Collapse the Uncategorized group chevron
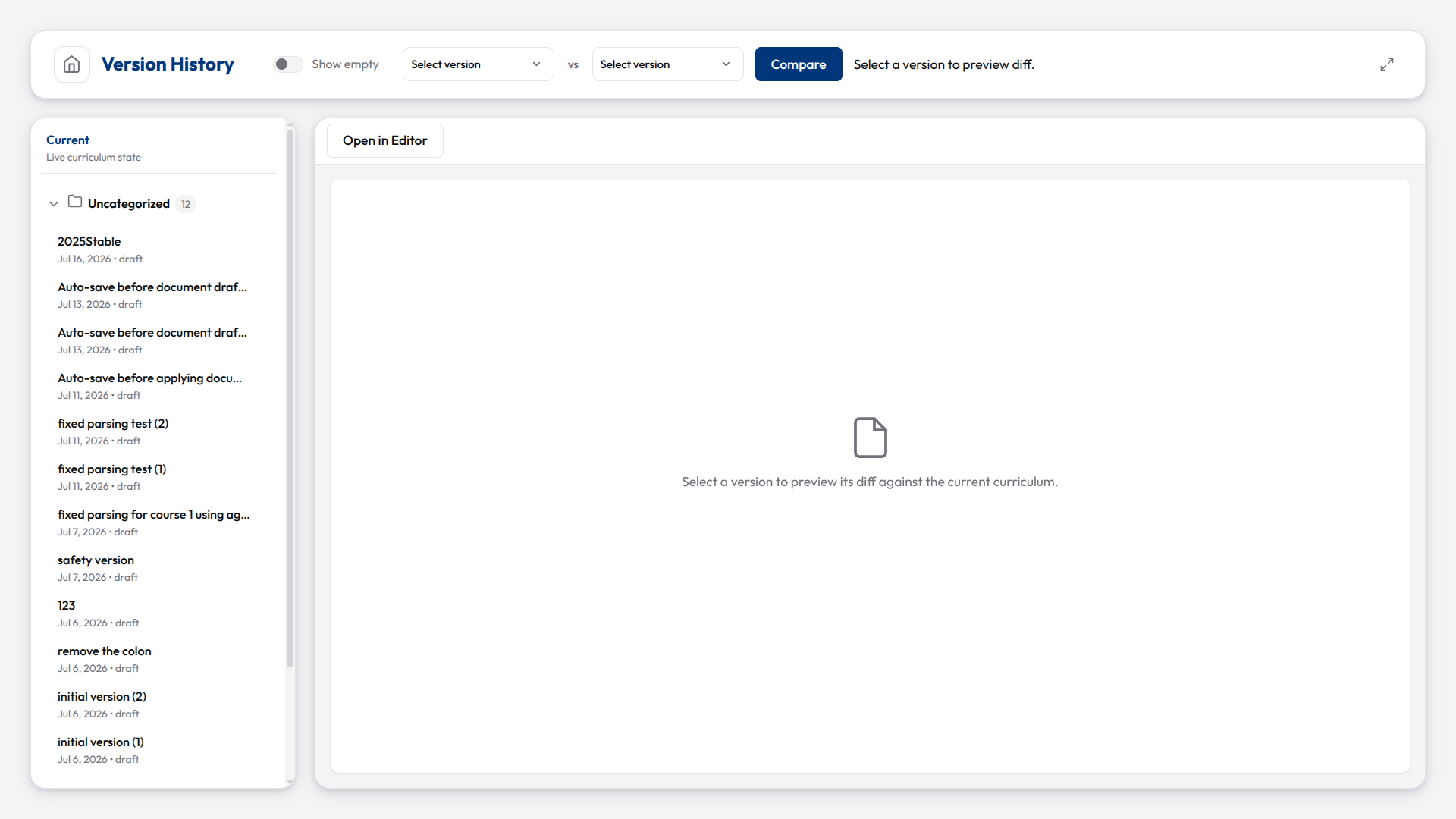The height and width of the screenshot is (819, 1456). pyautogui.click(x=54, y=204)
